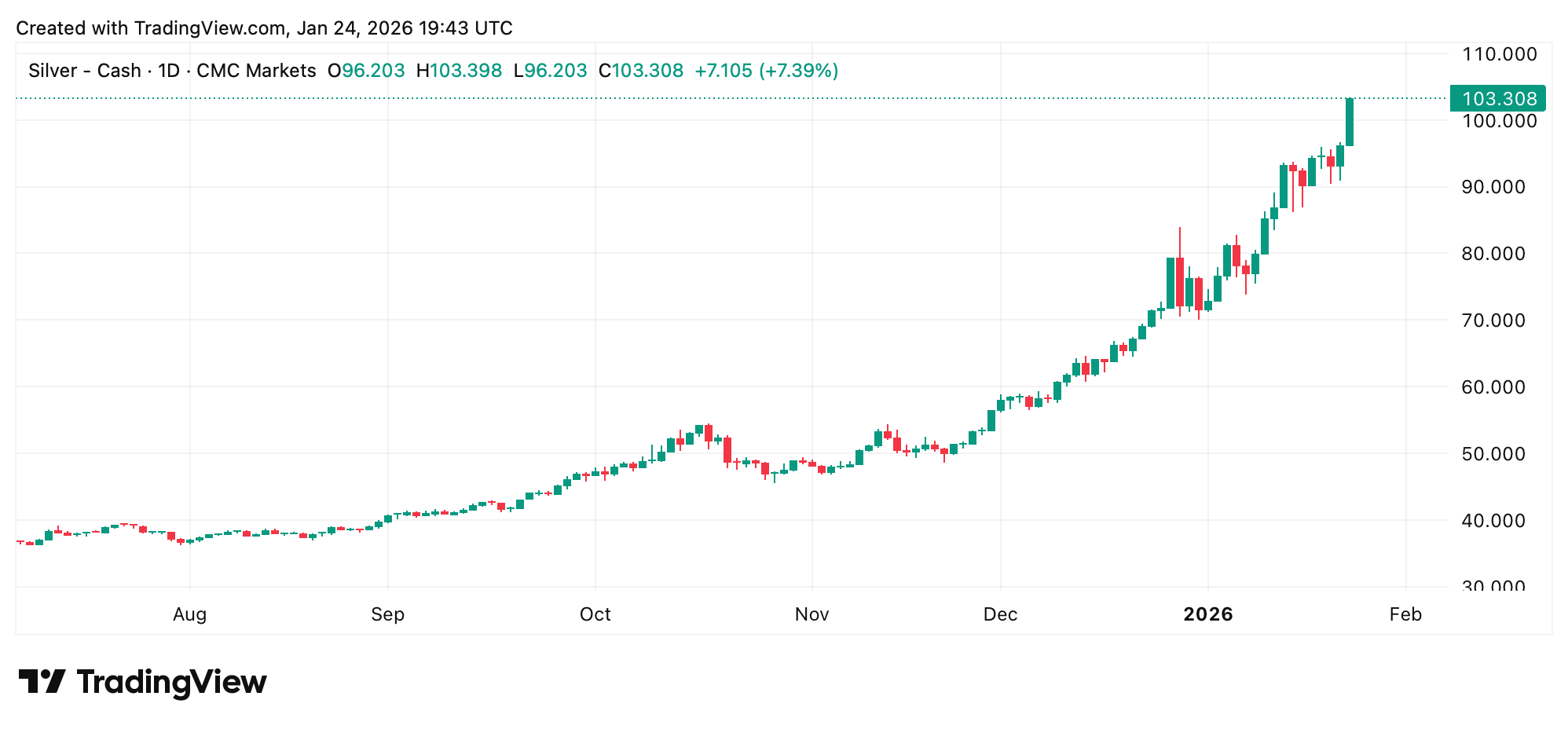
Task: Click the TradingView wordmark text
Action: click(172, 682)
